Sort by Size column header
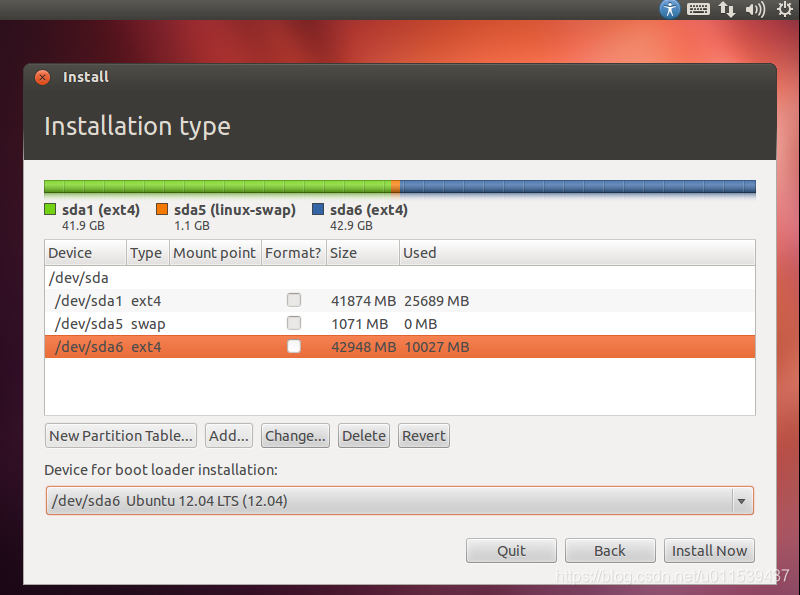 [x=362, y=253]
